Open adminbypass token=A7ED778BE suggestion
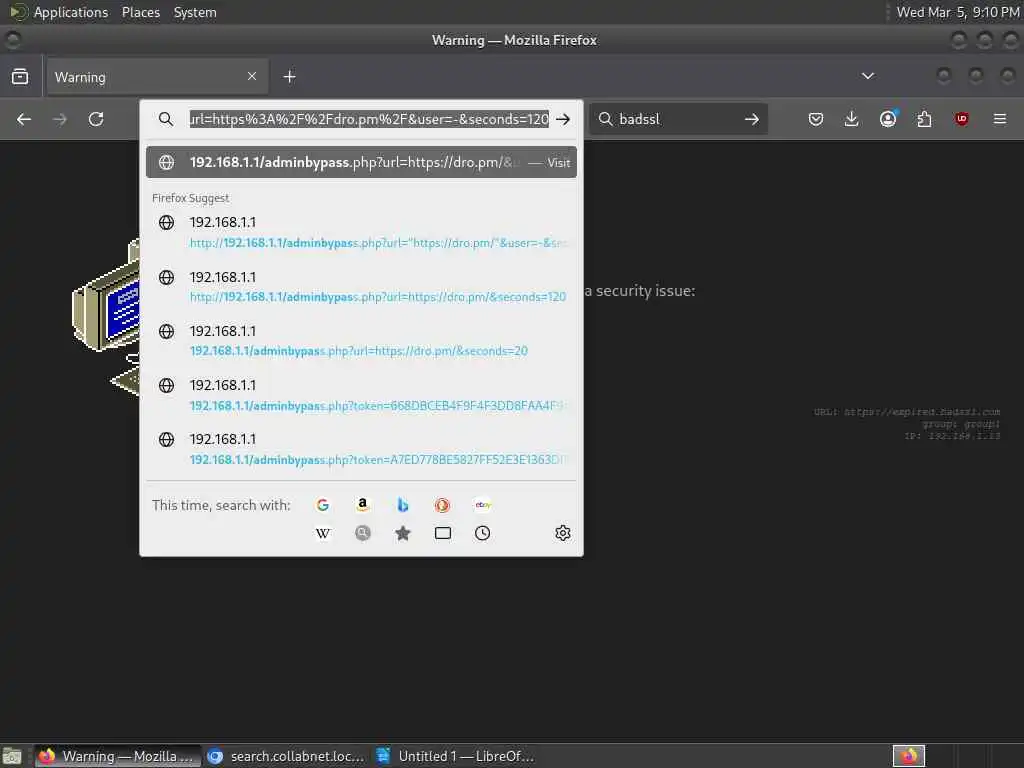This screenshot has height=768, width=1024. [x=361, y=449]
